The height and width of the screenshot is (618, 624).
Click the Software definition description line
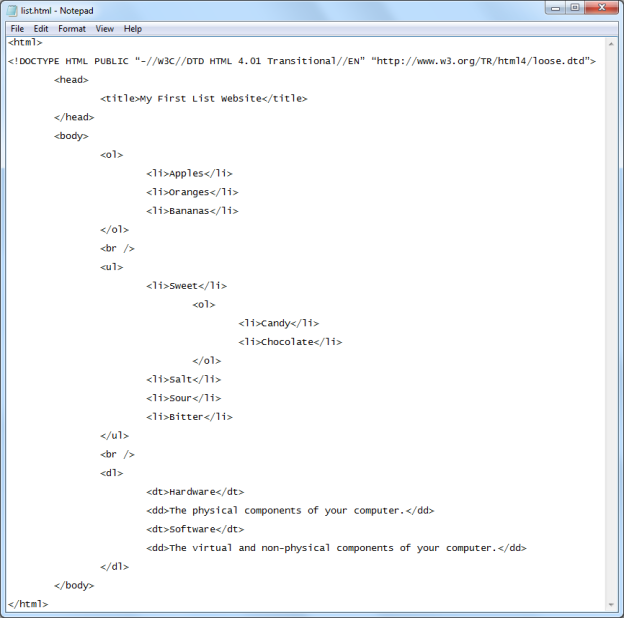click(x=336, y=548)
